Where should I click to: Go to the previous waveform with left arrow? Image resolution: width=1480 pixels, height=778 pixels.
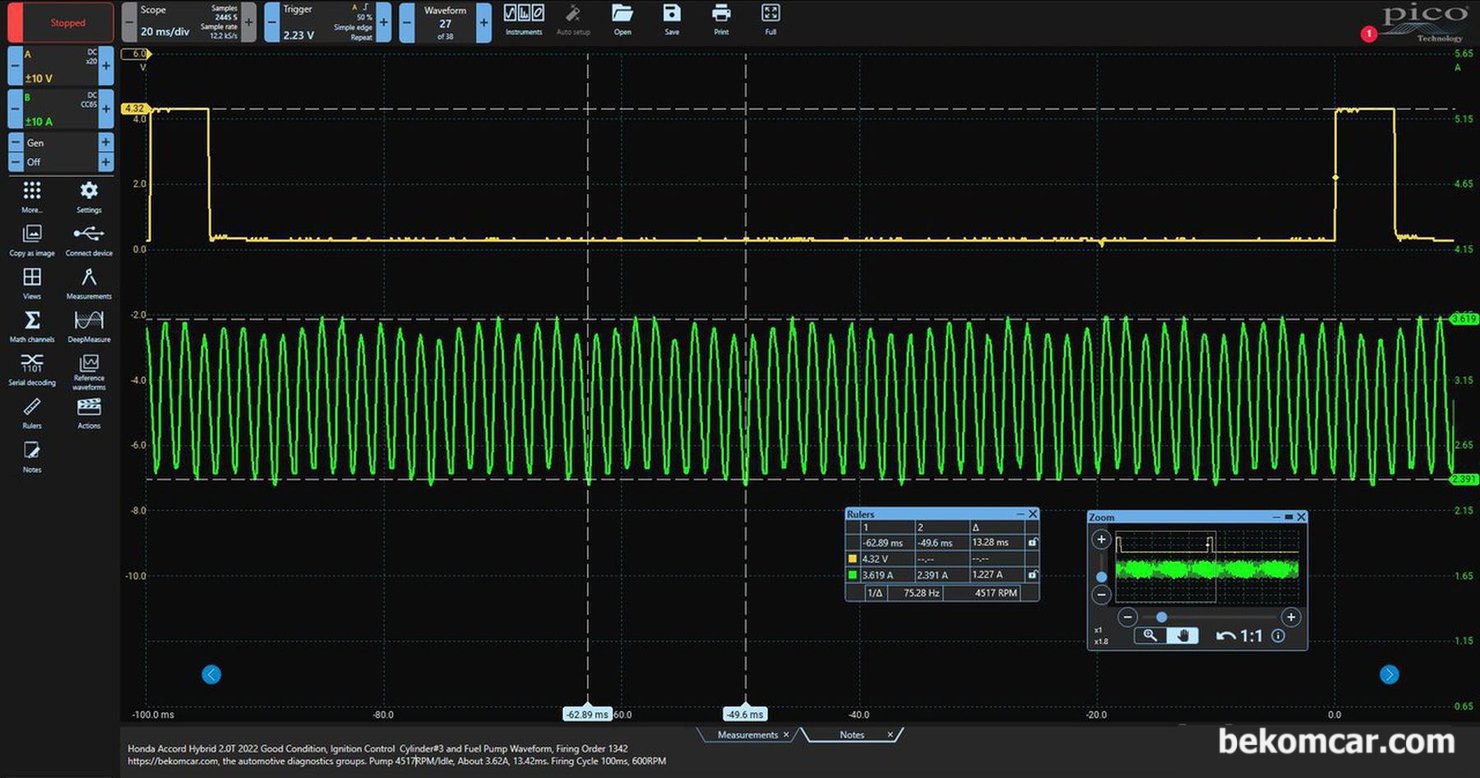211,674
